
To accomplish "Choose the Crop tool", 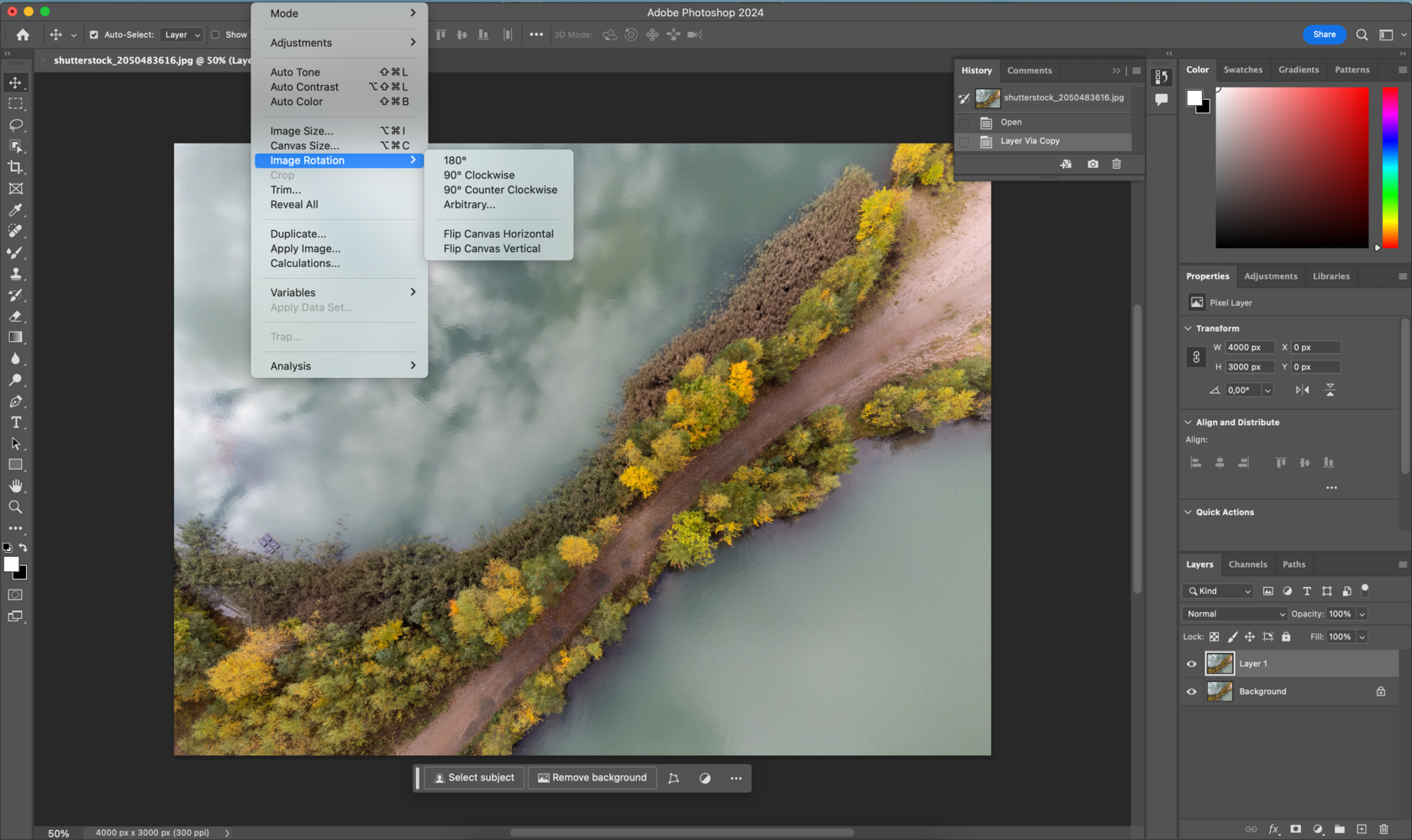I will pyautogui.click(x=15, y=167).
